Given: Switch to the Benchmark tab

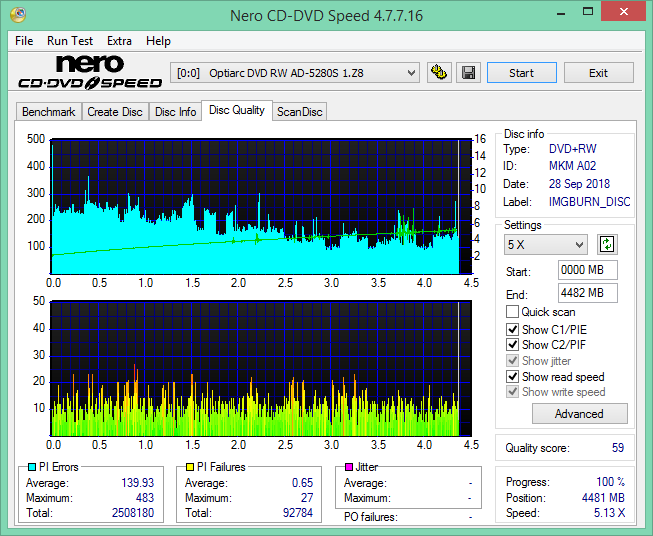Looking at the screenshot, I should (49, 112).
